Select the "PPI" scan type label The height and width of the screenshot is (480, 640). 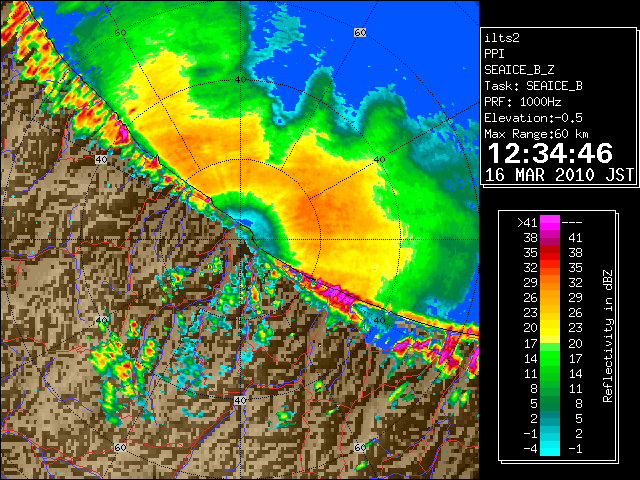coord(494,54)
